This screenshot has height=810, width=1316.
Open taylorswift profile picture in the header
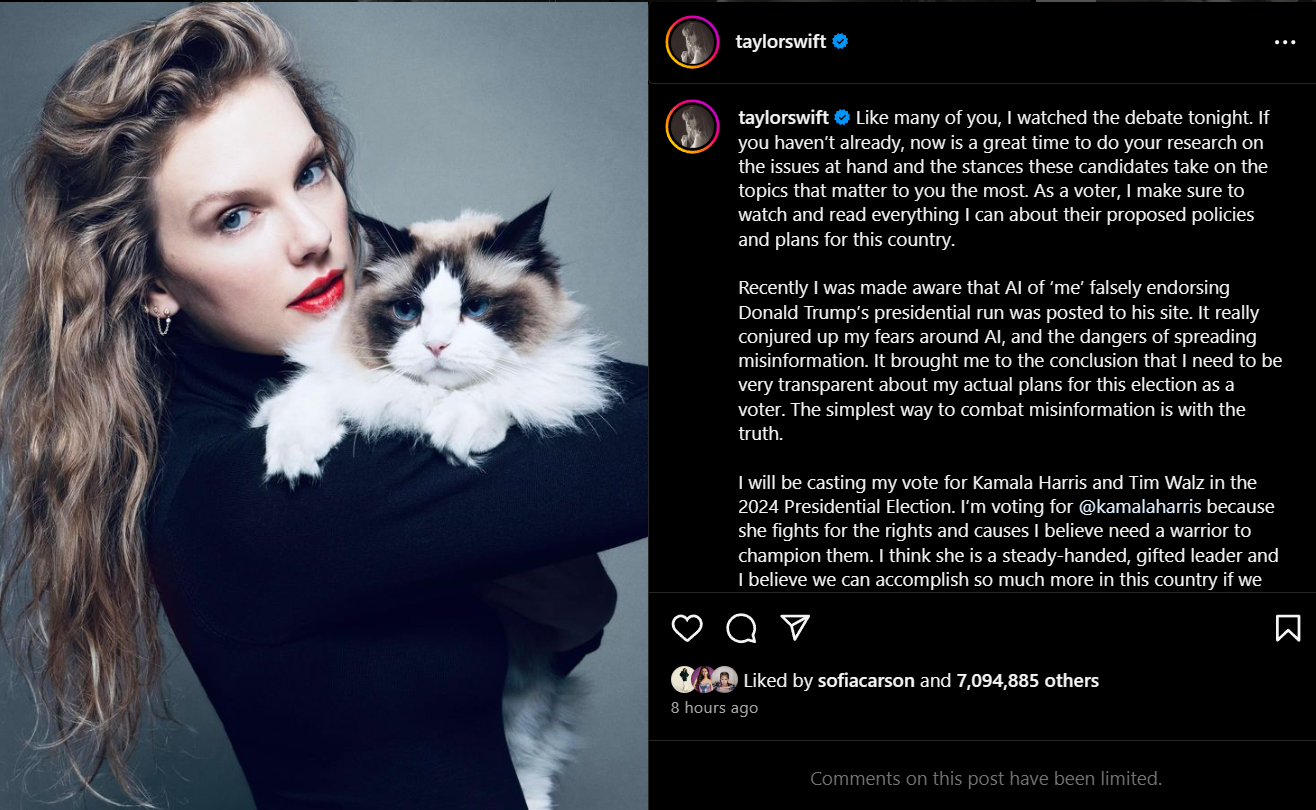tap(692, 42)
